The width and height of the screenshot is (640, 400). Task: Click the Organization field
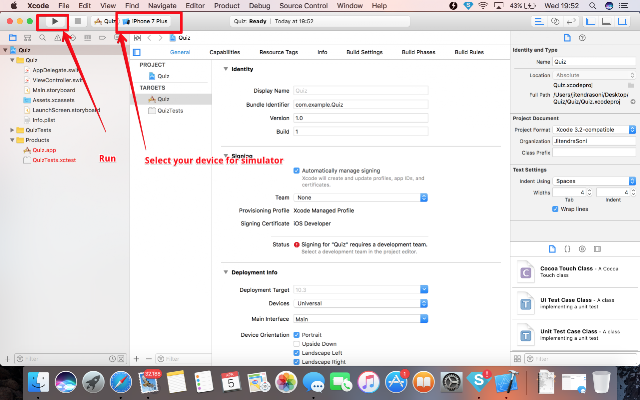click(x=594, y=141)
